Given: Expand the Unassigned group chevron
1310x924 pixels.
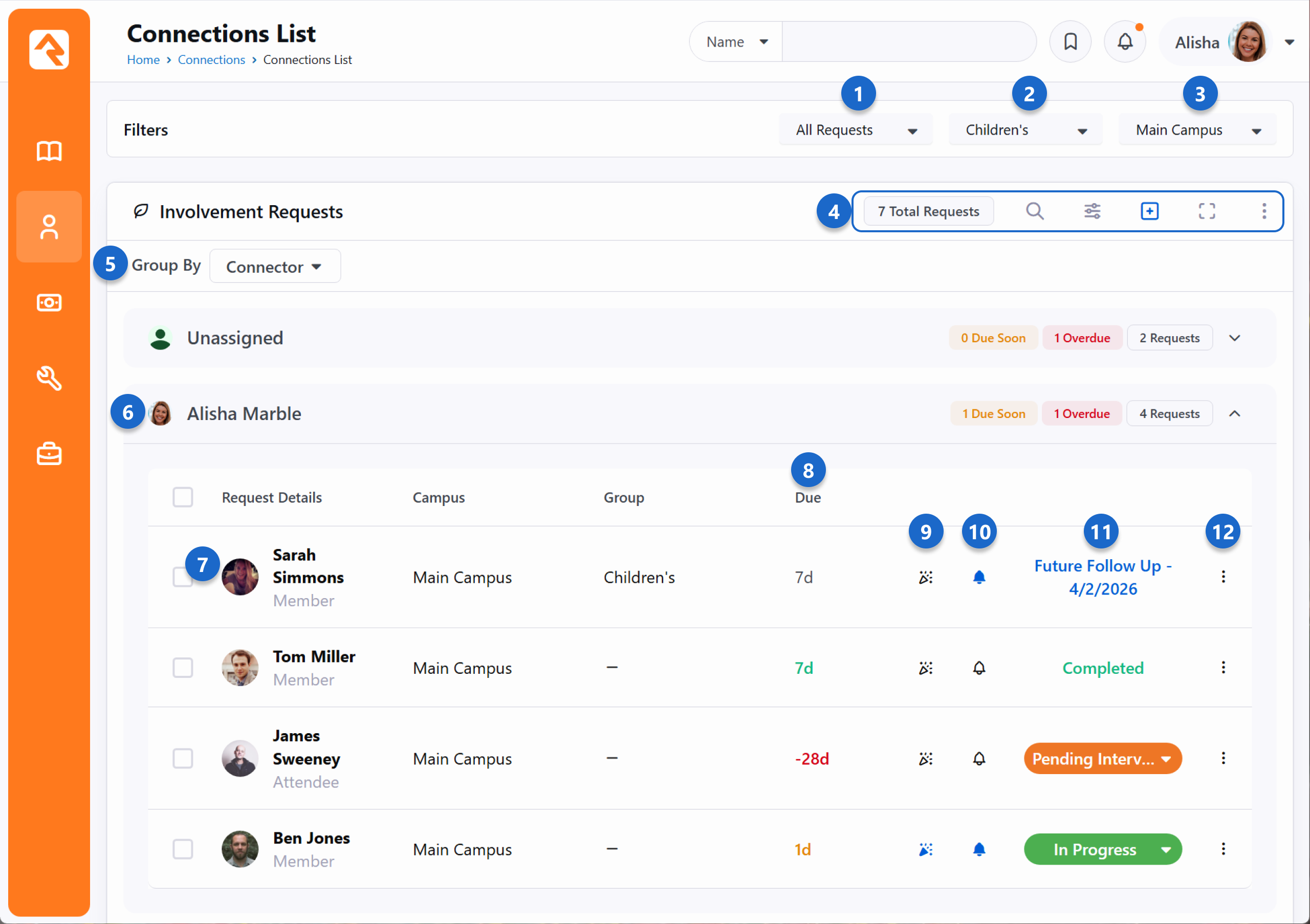Looking at the screenshot, I should pyautogui.click(x=1234, y=338).
